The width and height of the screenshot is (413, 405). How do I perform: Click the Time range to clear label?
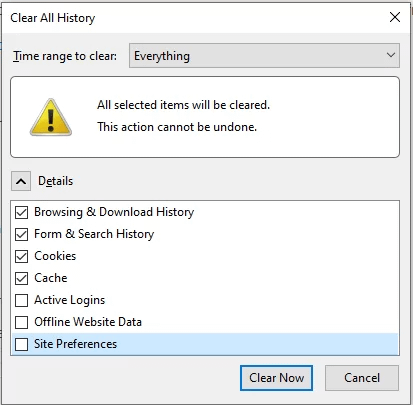pyautogui.click(x=65, y=56)
